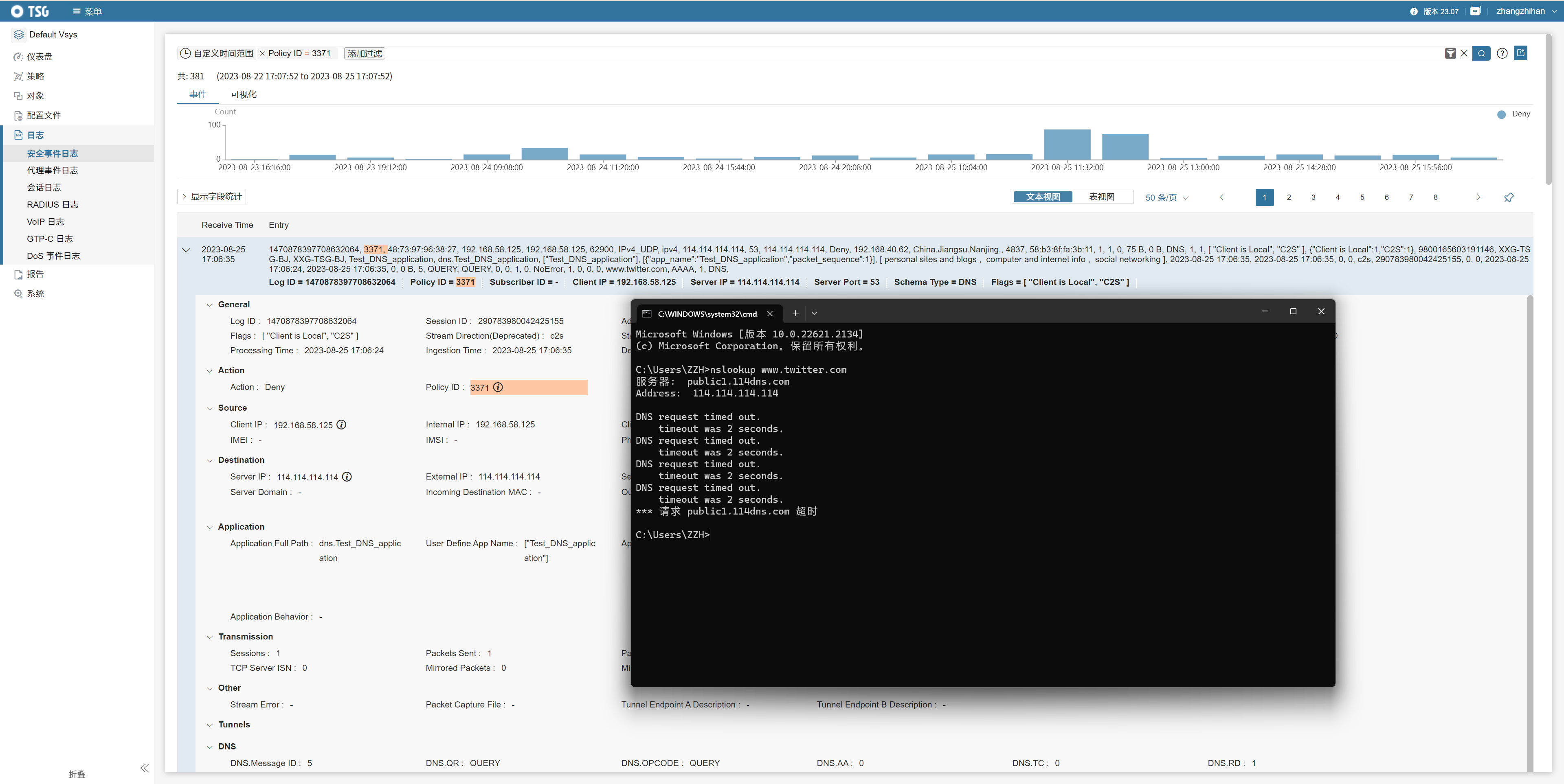Click the export logs icon

[x=1520, y=53]
